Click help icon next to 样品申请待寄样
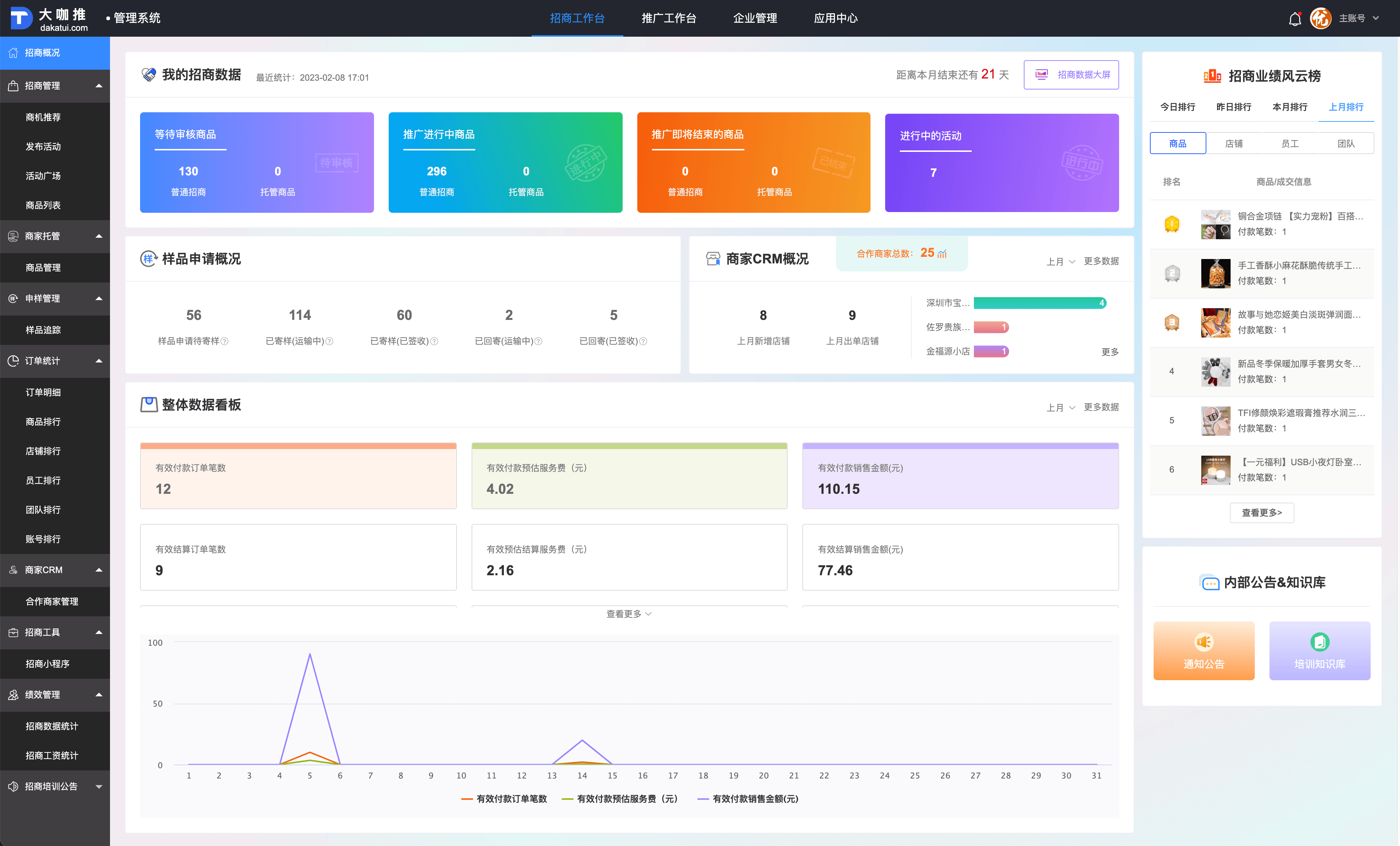This screenshot has height=846, width=1400. click(x=225, y=341)
